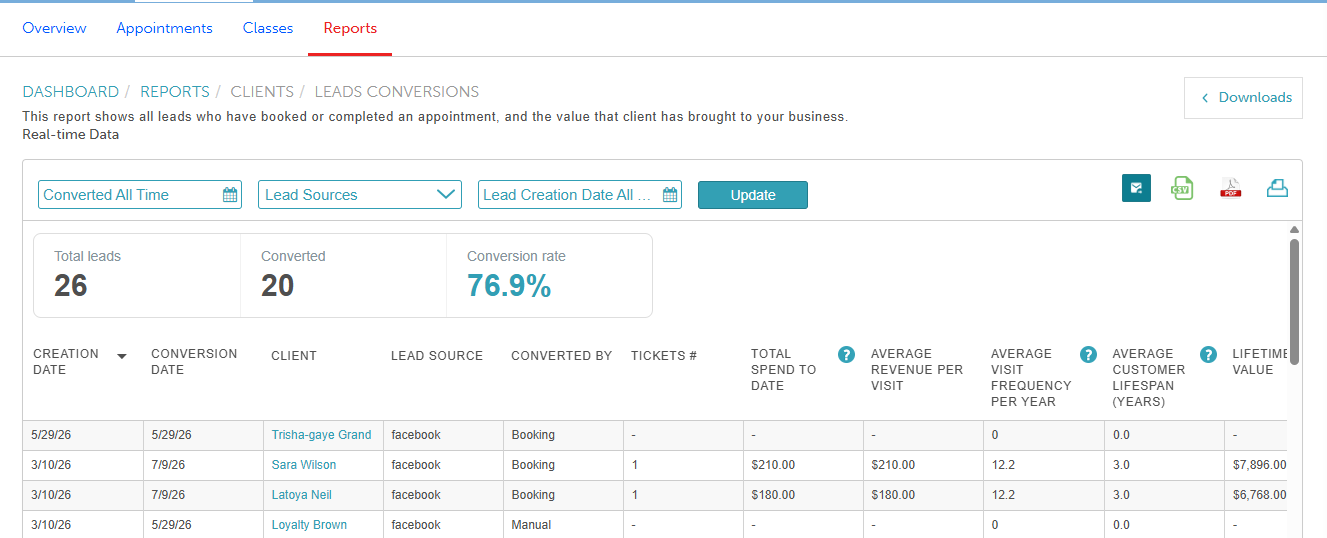Image resolution: width=1327 pixels, height=538 pixels.
Task: Sort by the Tickets # column header
Action: click(664, 356)
